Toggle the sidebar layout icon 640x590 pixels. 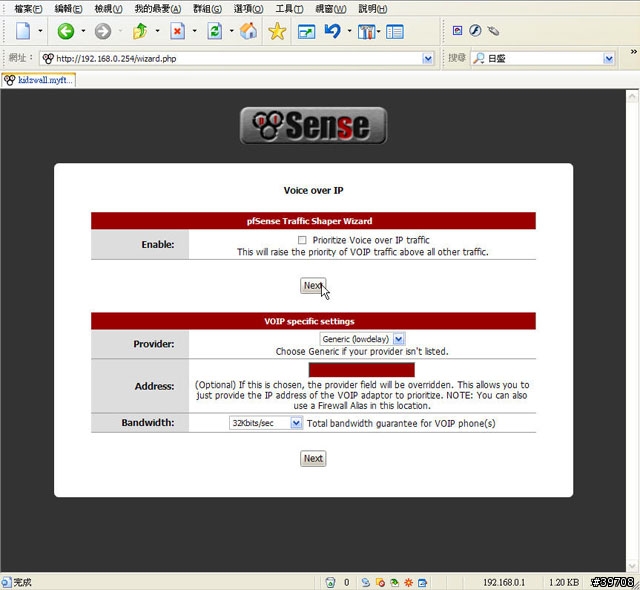click(395, 32)
